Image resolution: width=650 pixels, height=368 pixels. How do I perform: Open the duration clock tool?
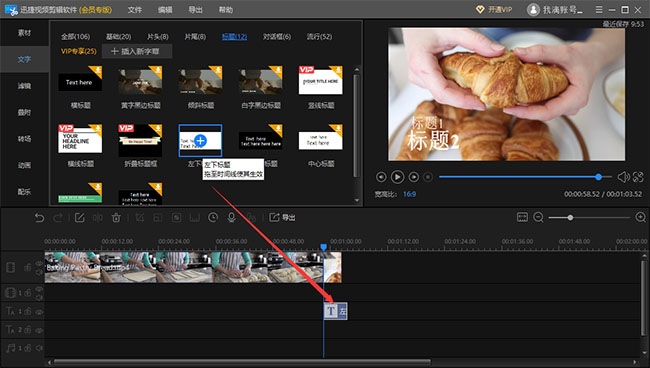[x=213, y=218]
